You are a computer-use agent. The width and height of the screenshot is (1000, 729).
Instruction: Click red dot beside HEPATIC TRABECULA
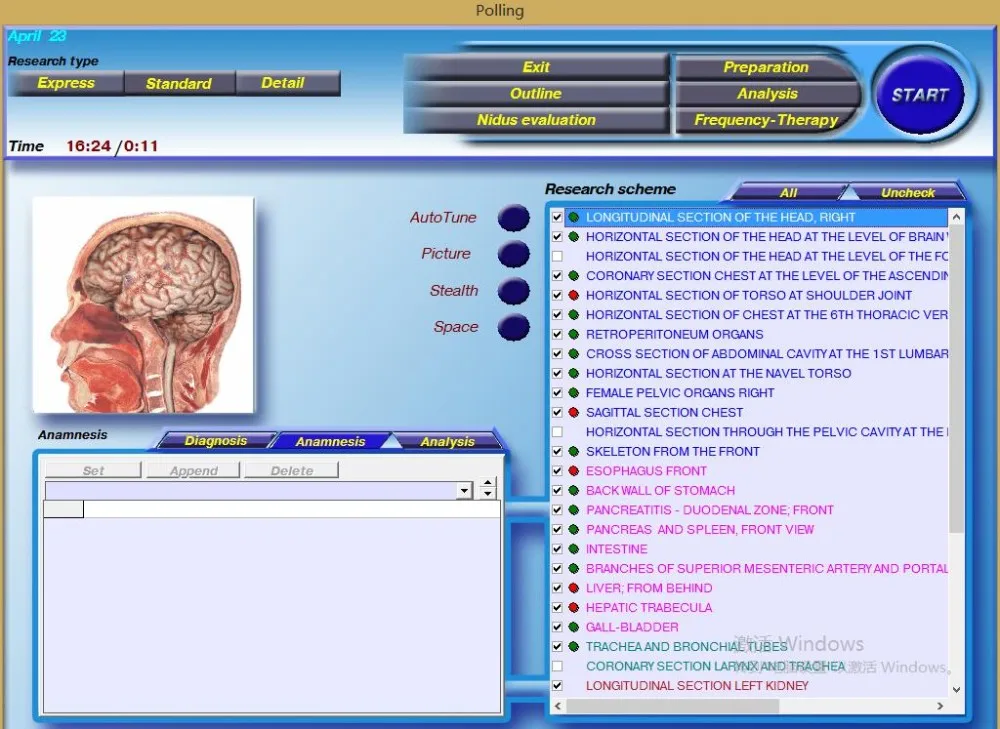574,608
